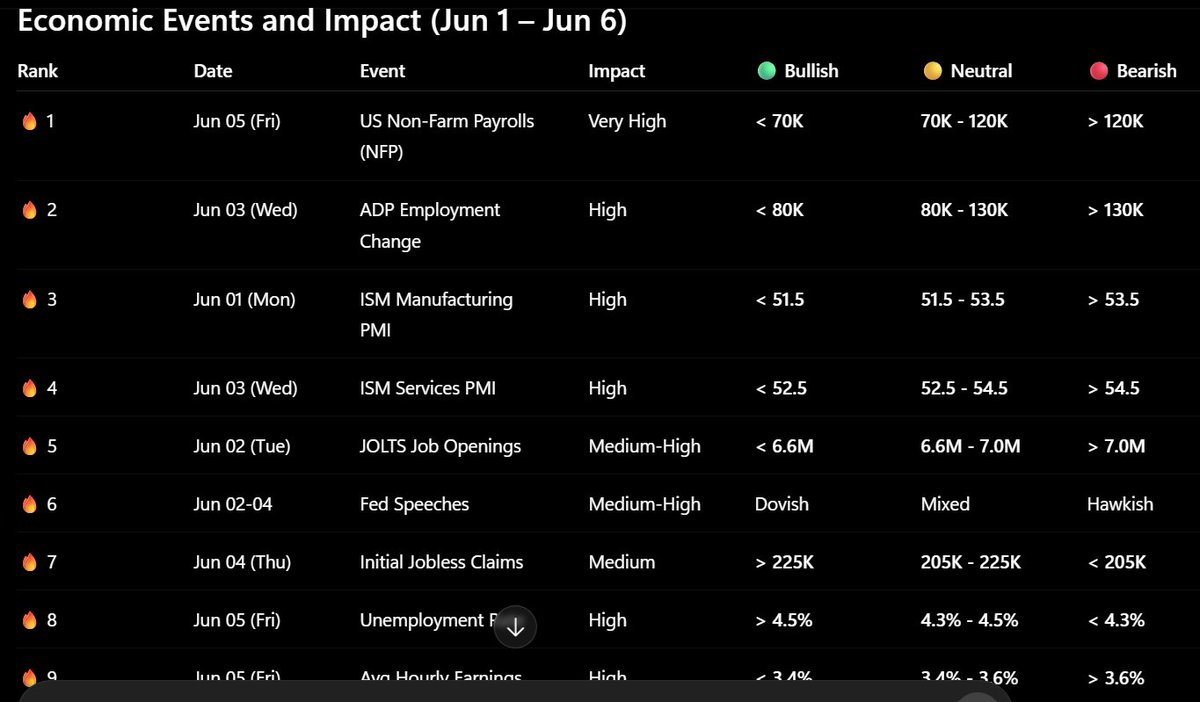This screenshot has height=702, width=1200.
Task: Click the Neutral column header text
Action: (981, 71)
